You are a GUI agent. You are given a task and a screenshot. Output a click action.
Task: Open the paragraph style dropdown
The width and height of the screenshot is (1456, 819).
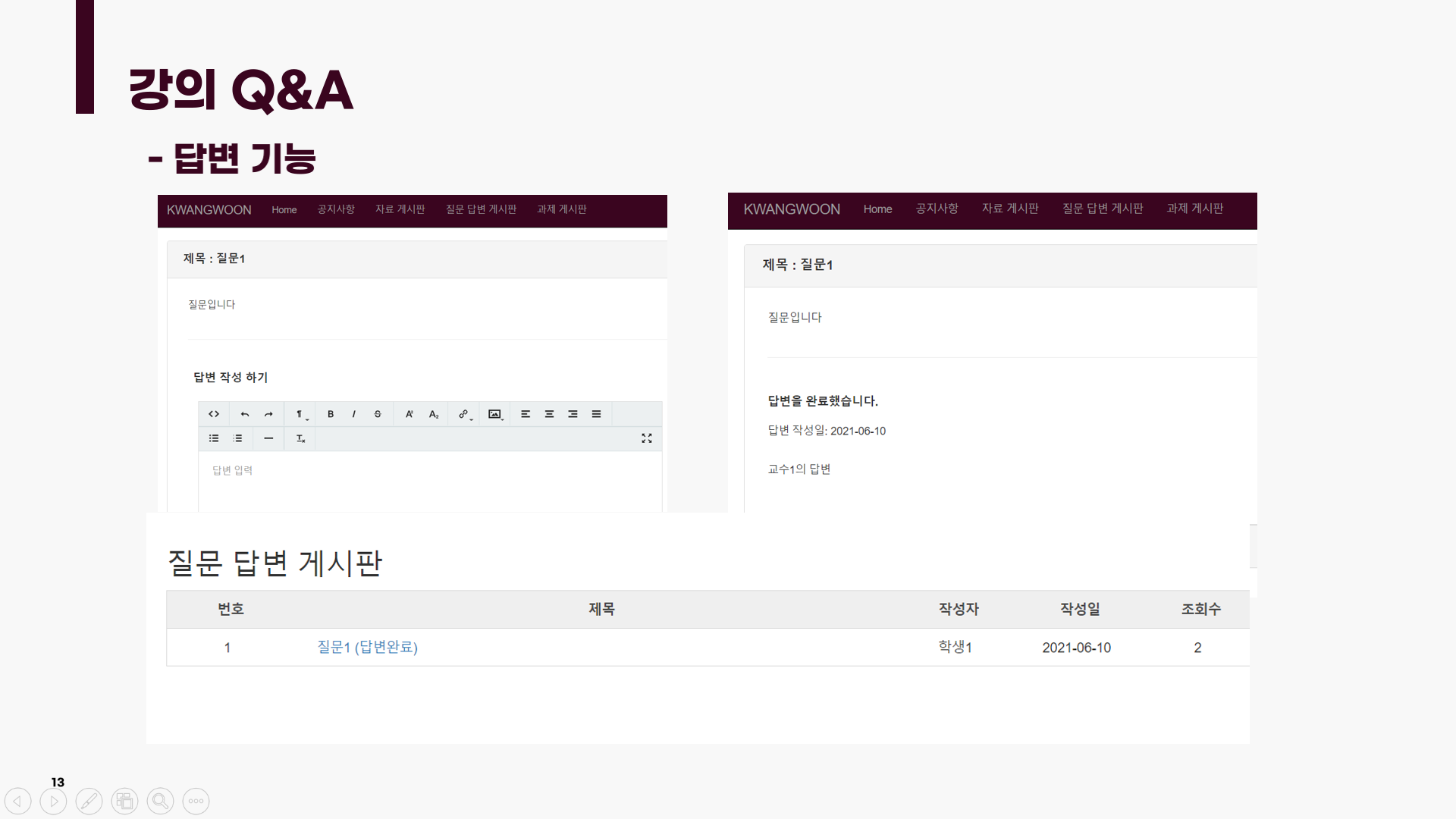[300, 413]
